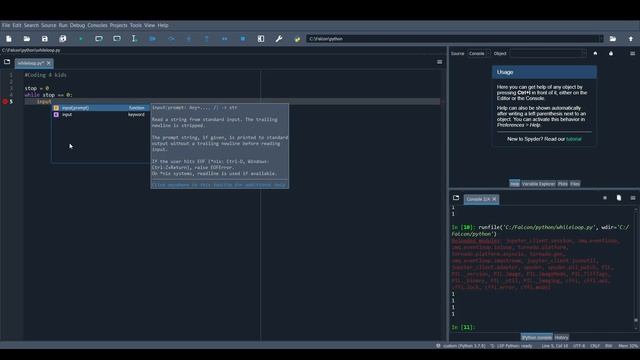Image resolution: width=640 pixels, height=360 pixels.
Task: Interrupt kernel stop square icon
Action: coord(604,198)
